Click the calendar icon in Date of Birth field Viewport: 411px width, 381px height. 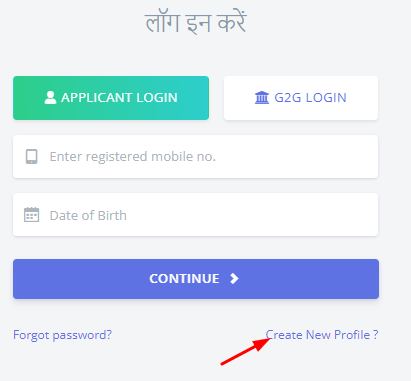tap(32, 215)
